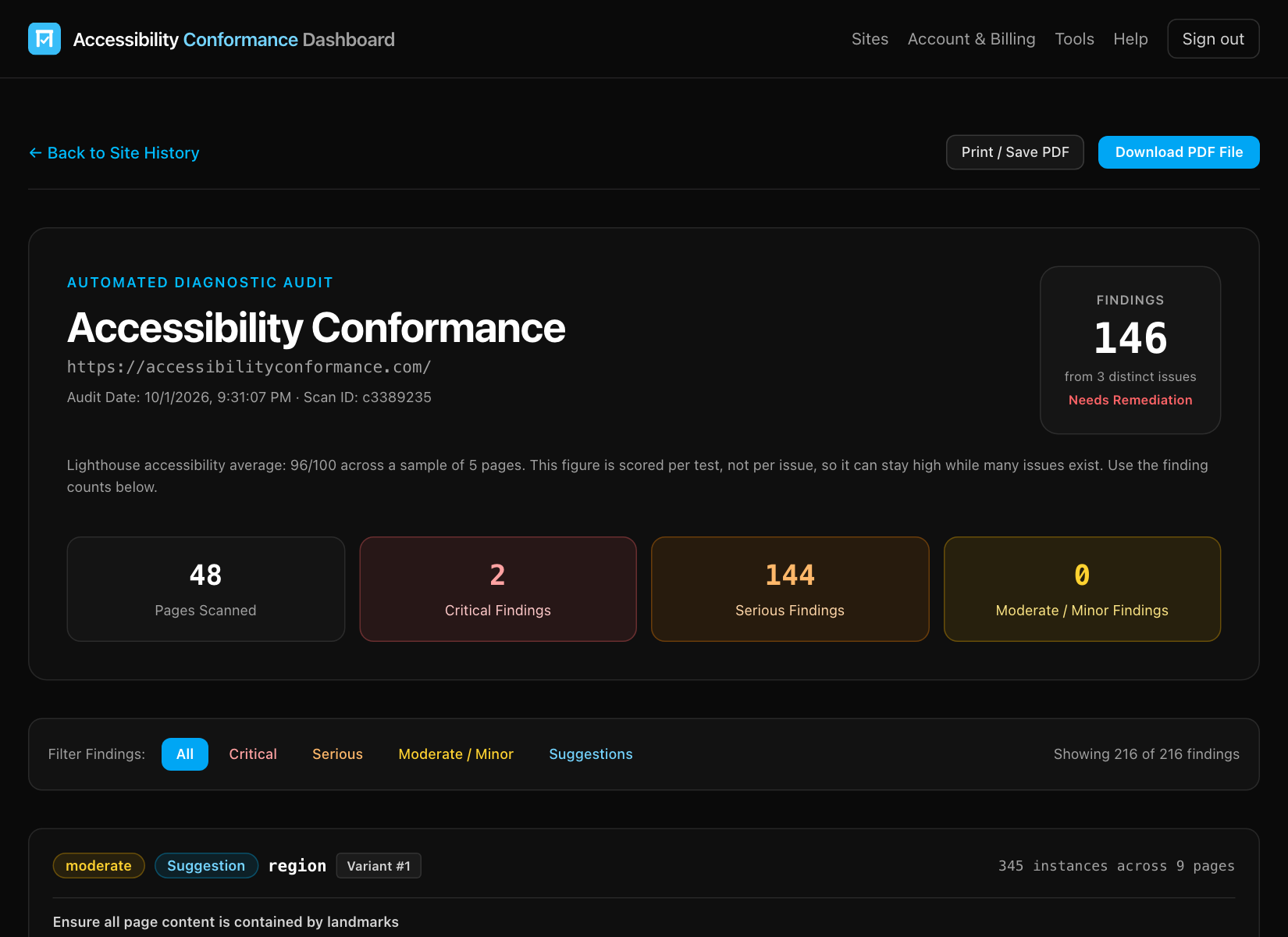Open the Sites menu item
1288x937 pixels.
coord(870,39)
